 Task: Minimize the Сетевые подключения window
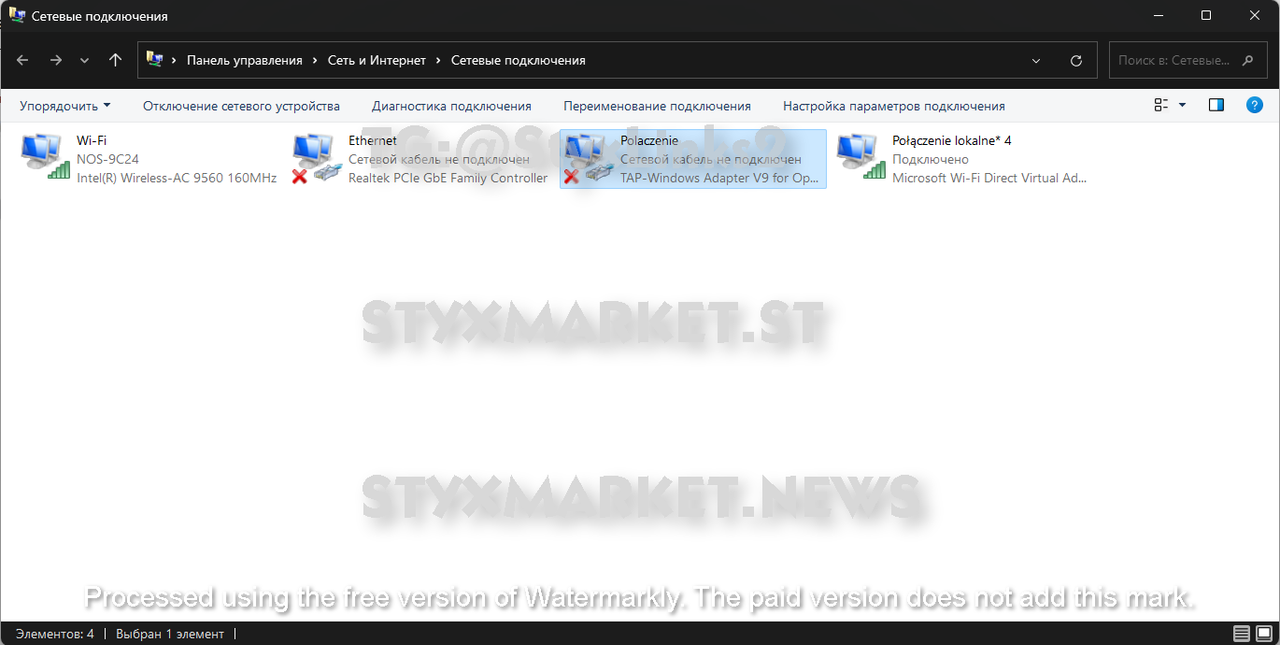1159,16
